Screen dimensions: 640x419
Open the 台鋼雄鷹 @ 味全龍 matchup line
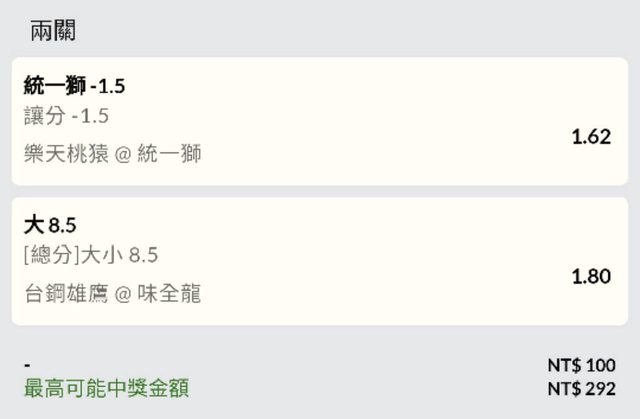pos(112,293)
